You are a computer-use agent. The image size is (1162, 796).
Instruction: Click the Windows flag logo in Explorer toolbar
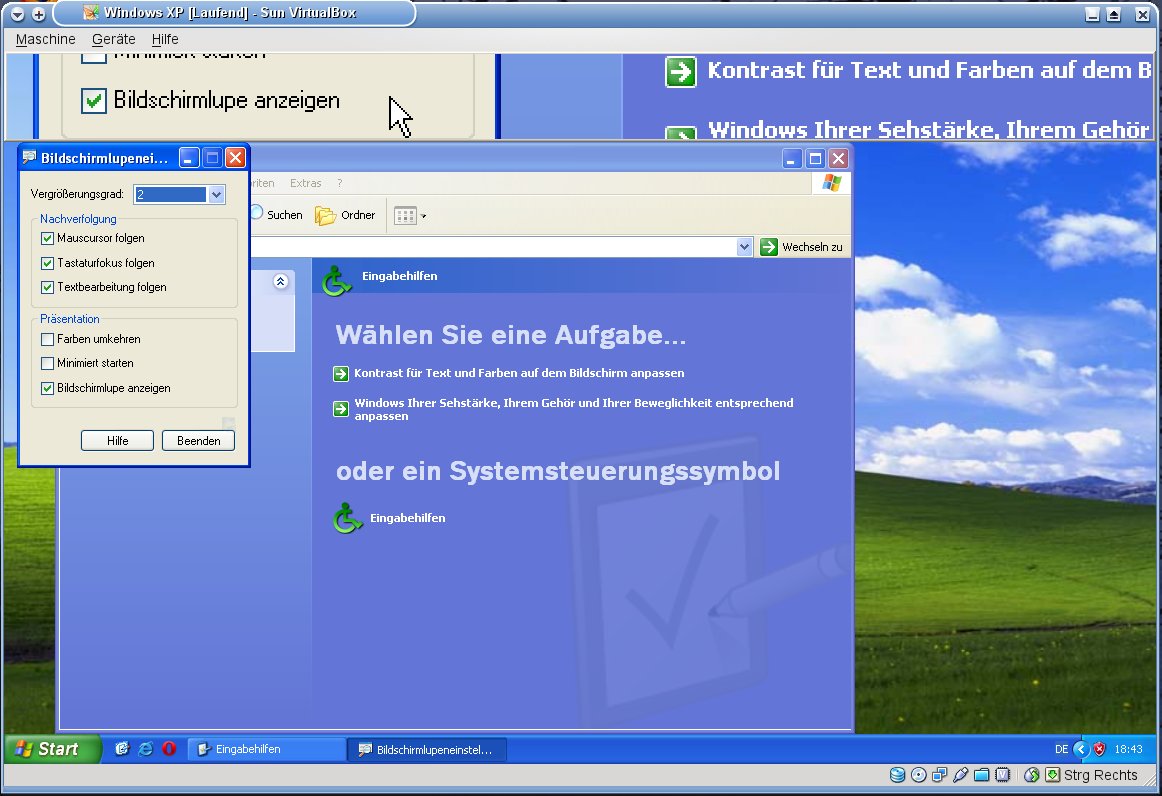pyautogui.click(x=831, y=183)
